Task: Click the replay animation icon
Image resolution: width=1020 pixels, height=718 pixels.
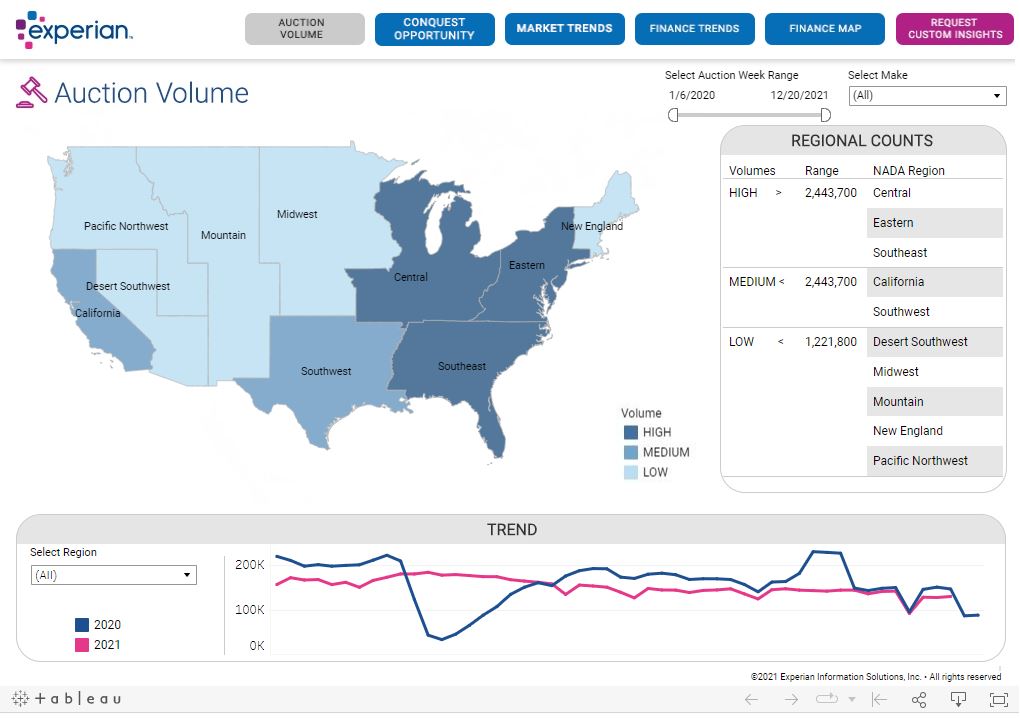Action: point(826,700)
